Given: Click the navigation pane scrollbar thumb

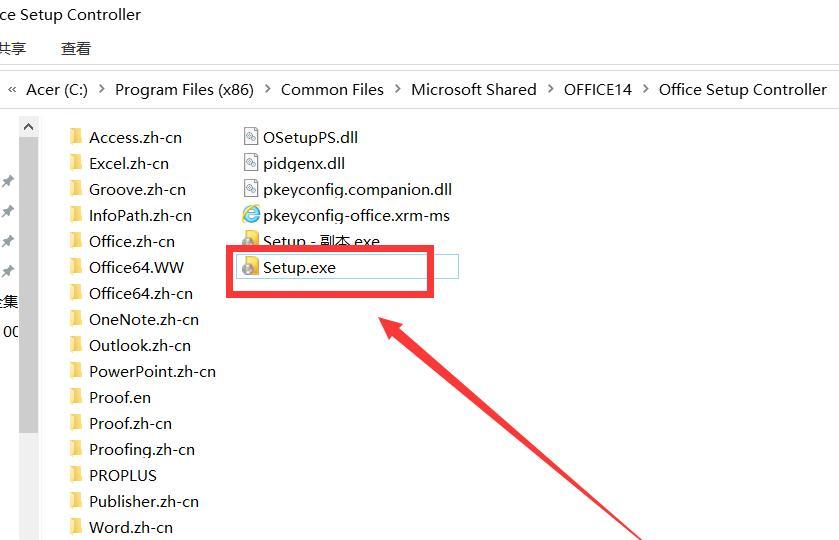Looking at the screenshot, I should 28,284.
